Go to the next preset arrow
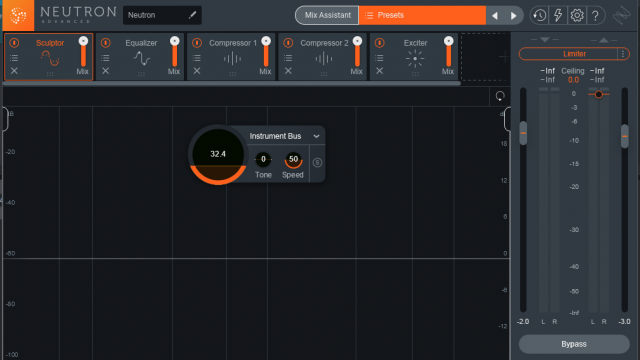The width and height of the screenshot is (640, 360). tap(513, 16)
